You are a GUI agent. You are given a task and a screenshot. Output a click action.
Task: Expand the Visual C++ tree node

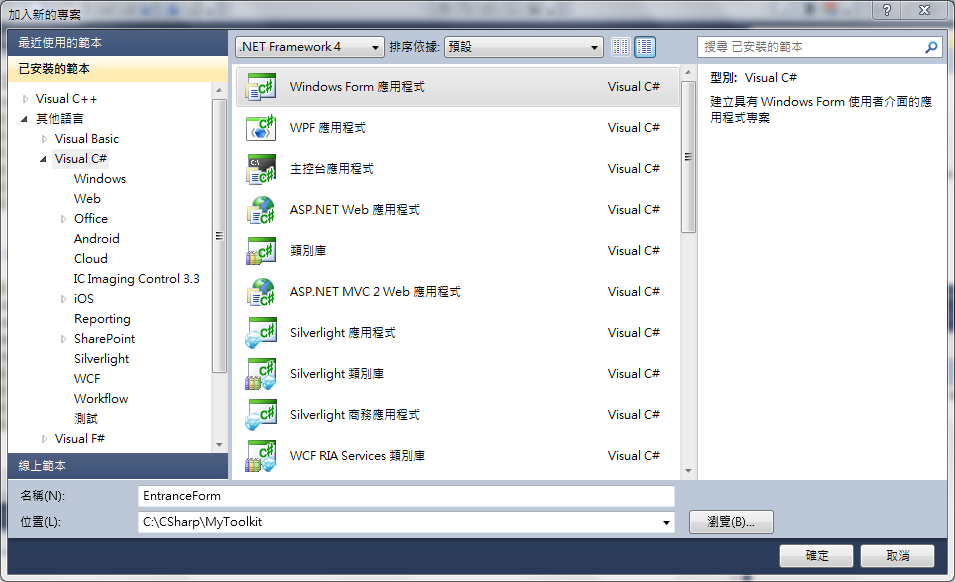(25, 99)
